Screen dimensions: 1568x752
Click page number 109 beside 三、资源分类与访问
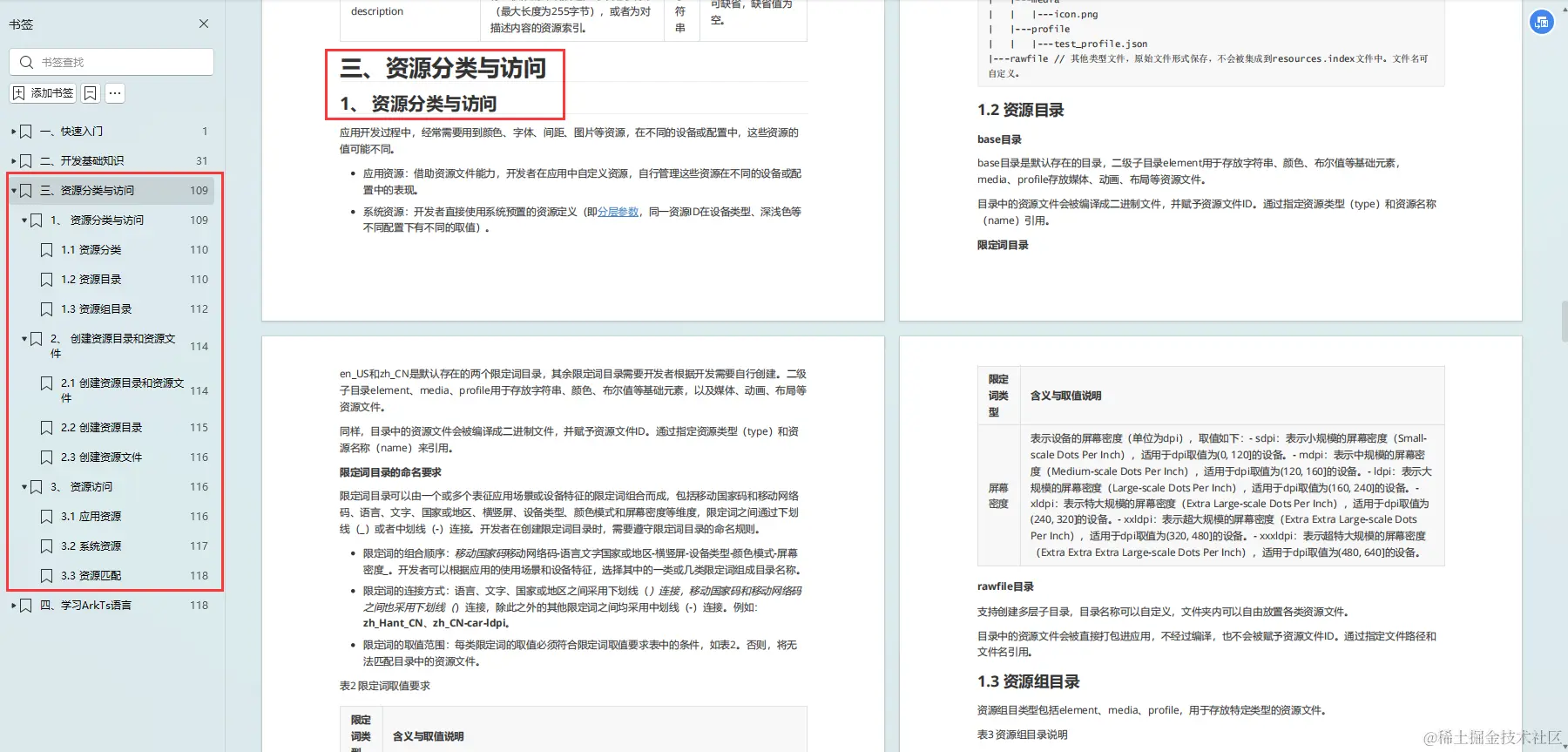pos(199,191)
